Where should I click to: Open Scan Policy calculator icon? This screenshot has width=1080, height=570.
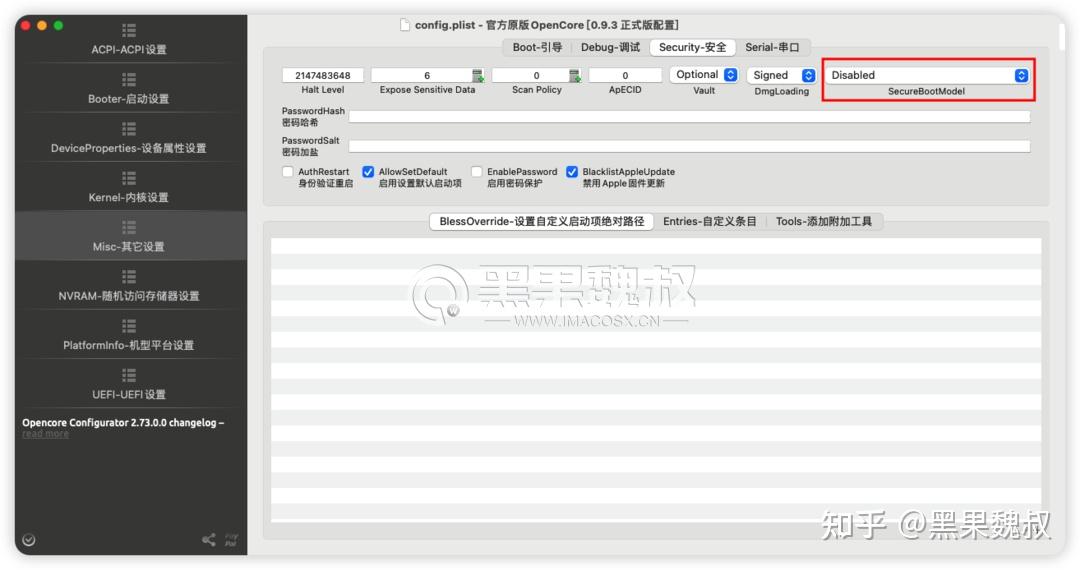click(x=575, y=76)
